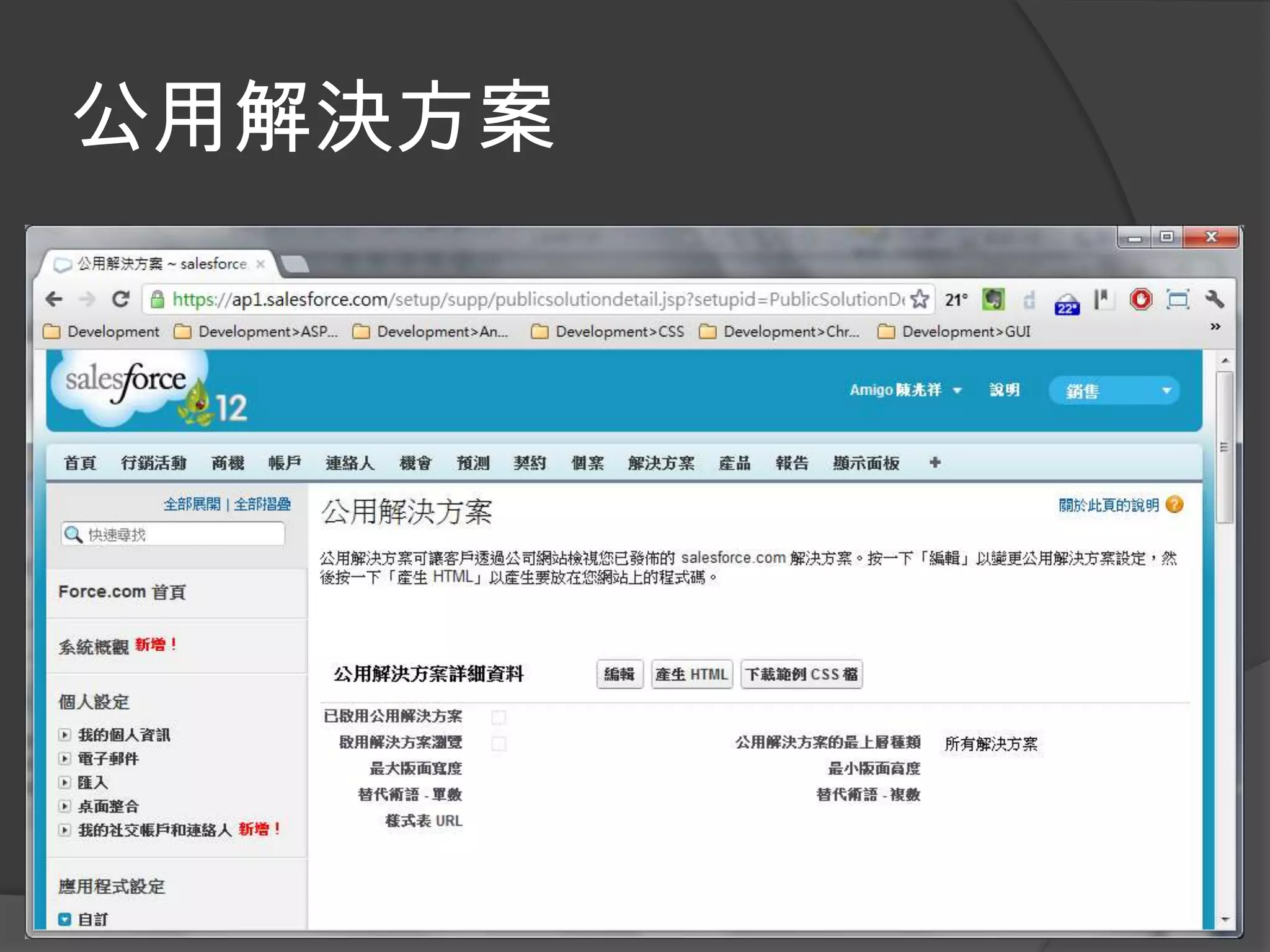Open the 解決方案 tab
Viewport: 1270px width, 952px height.
click(x=661, y=463)
